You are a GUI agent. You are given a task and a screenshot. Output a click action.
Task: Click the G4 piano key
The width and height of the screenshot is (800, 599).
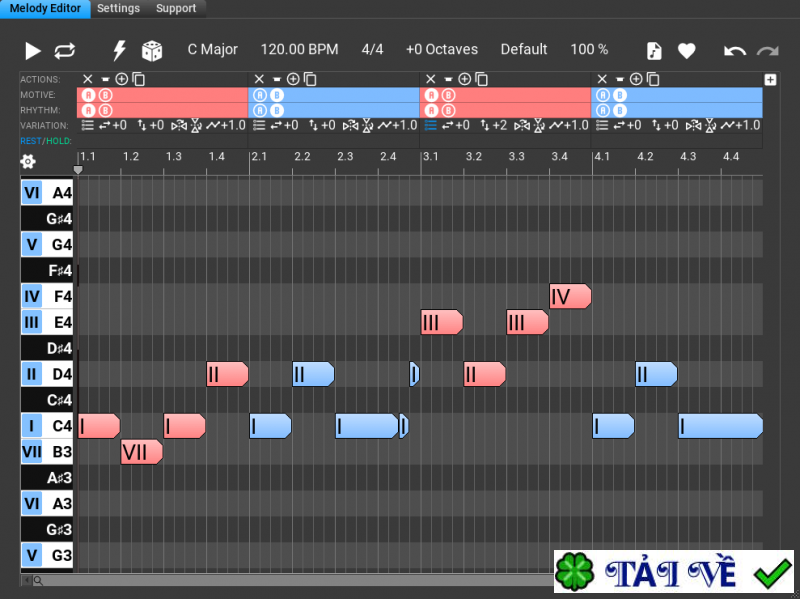coord(47,244)
